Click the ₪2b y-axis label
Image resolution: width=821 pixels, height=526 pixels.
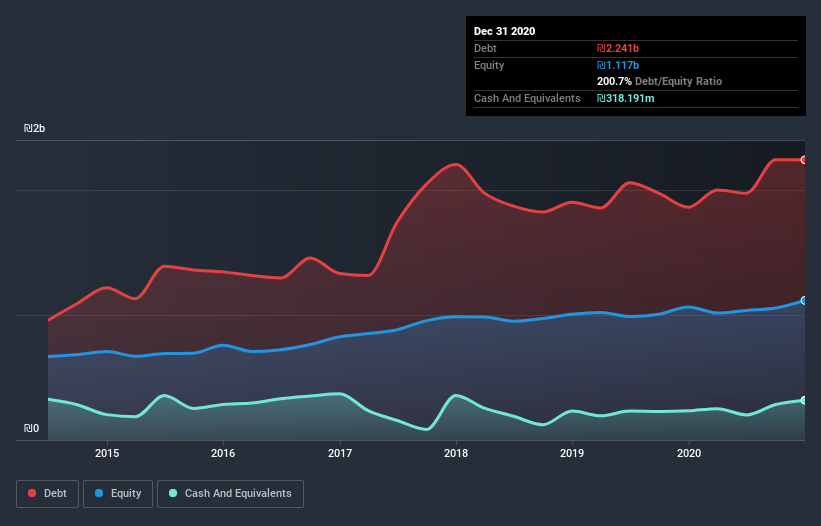(35, 129)
